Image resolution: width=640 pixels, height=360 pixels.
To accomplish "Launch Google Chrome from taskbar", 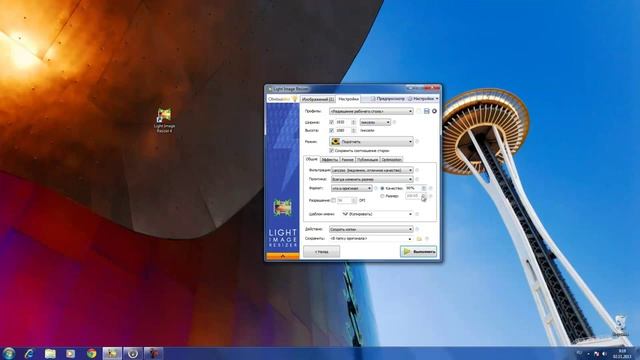I will [91, 353].
